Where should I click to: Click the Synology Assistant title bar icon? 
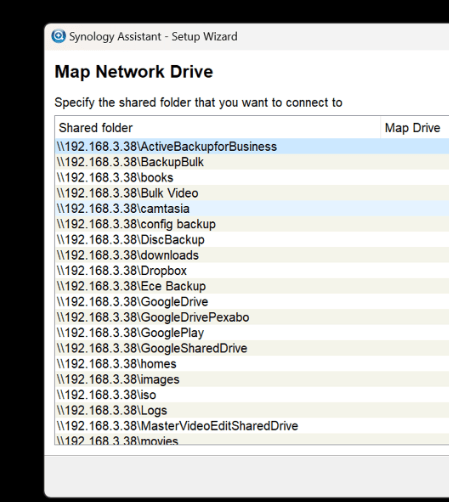coord(59,36)
